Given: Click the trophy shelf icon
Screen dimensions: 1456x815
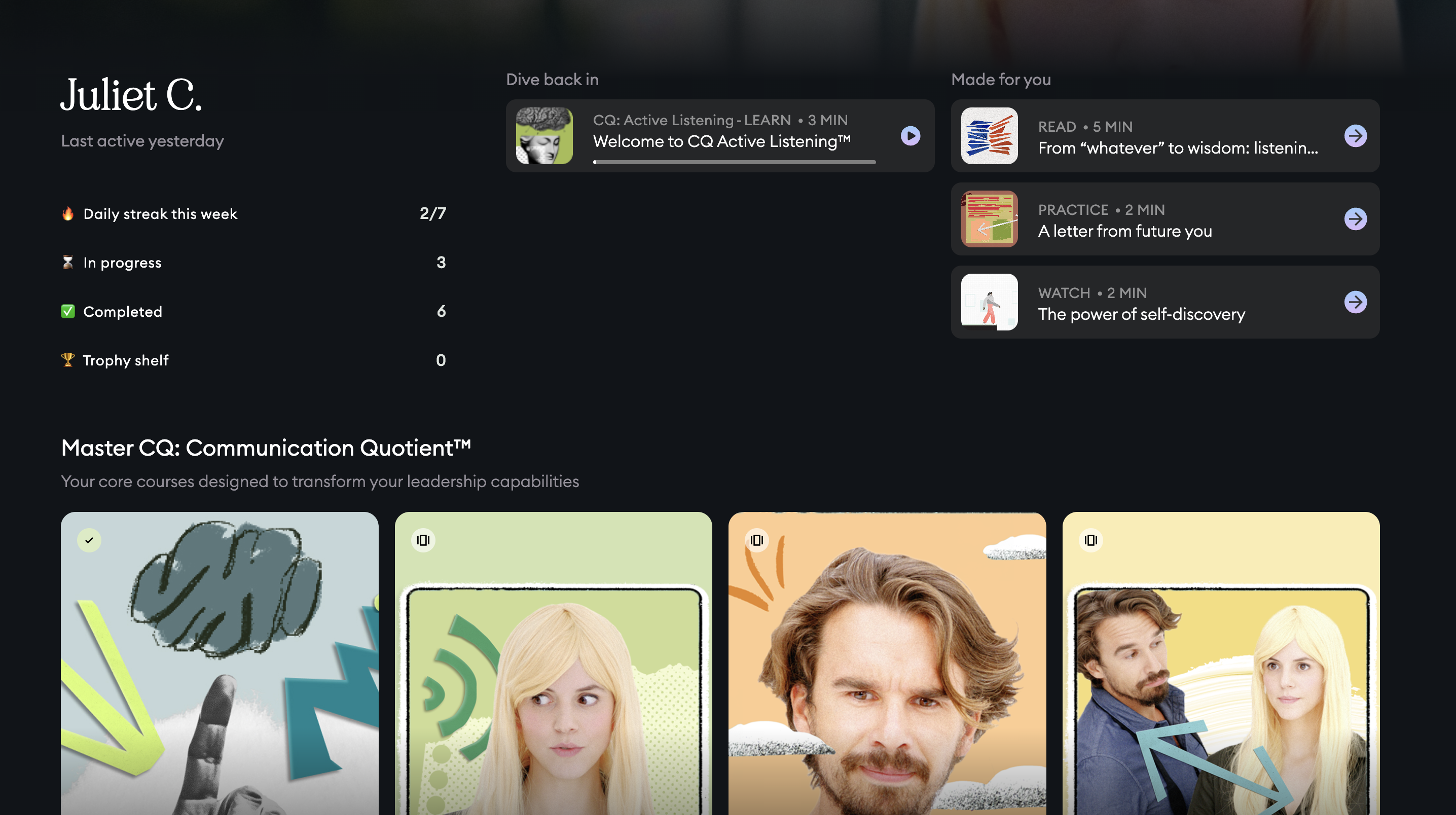Looking at the screenshot, I should [68, 360].
